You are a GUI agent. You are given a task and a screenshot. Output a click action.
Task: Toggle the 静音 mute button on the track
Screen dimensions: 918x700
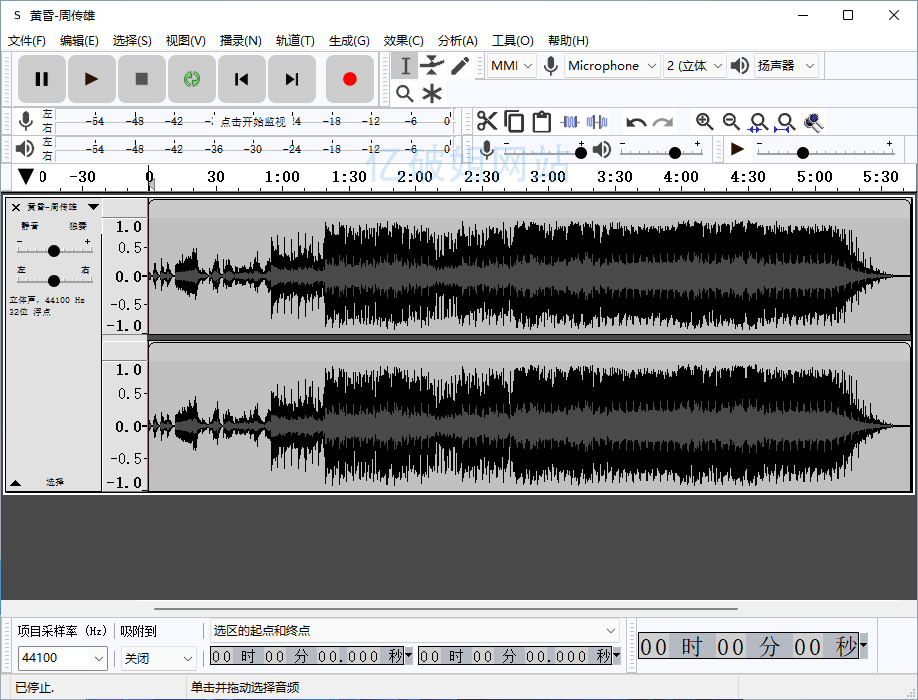coord(30,226)
